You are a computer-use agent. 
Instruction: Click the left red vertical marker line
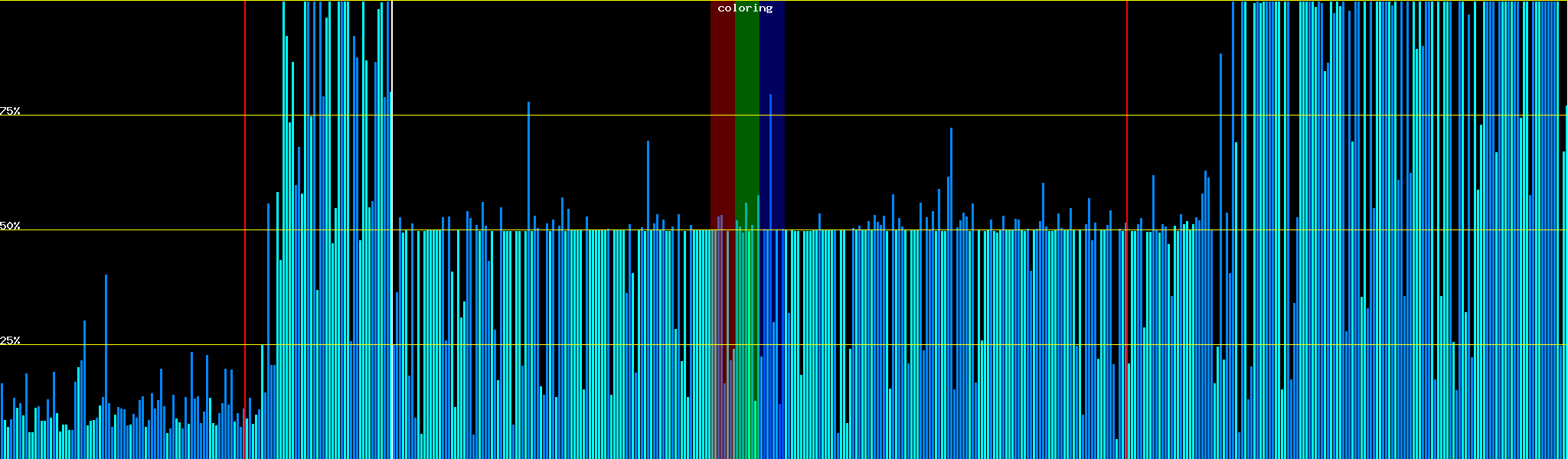pos(245,153)
